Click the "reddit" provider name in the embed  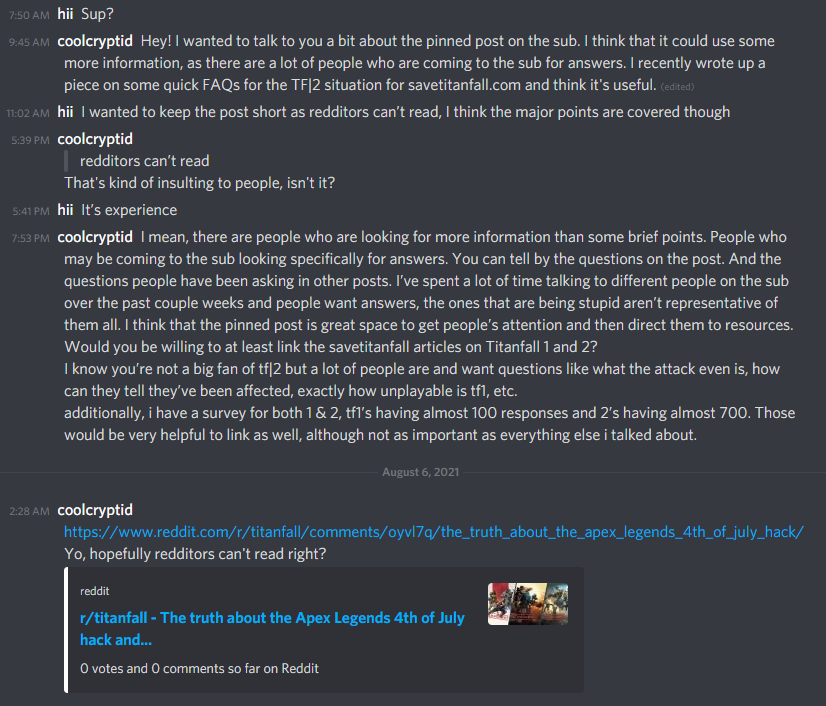pos(95,592)
